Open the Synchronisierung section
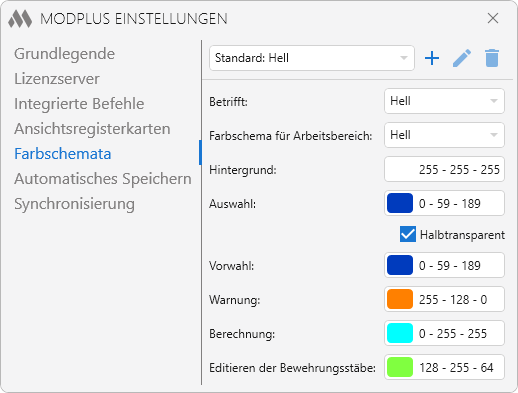This screenshot has width=518, height=393. pos(74,204)
